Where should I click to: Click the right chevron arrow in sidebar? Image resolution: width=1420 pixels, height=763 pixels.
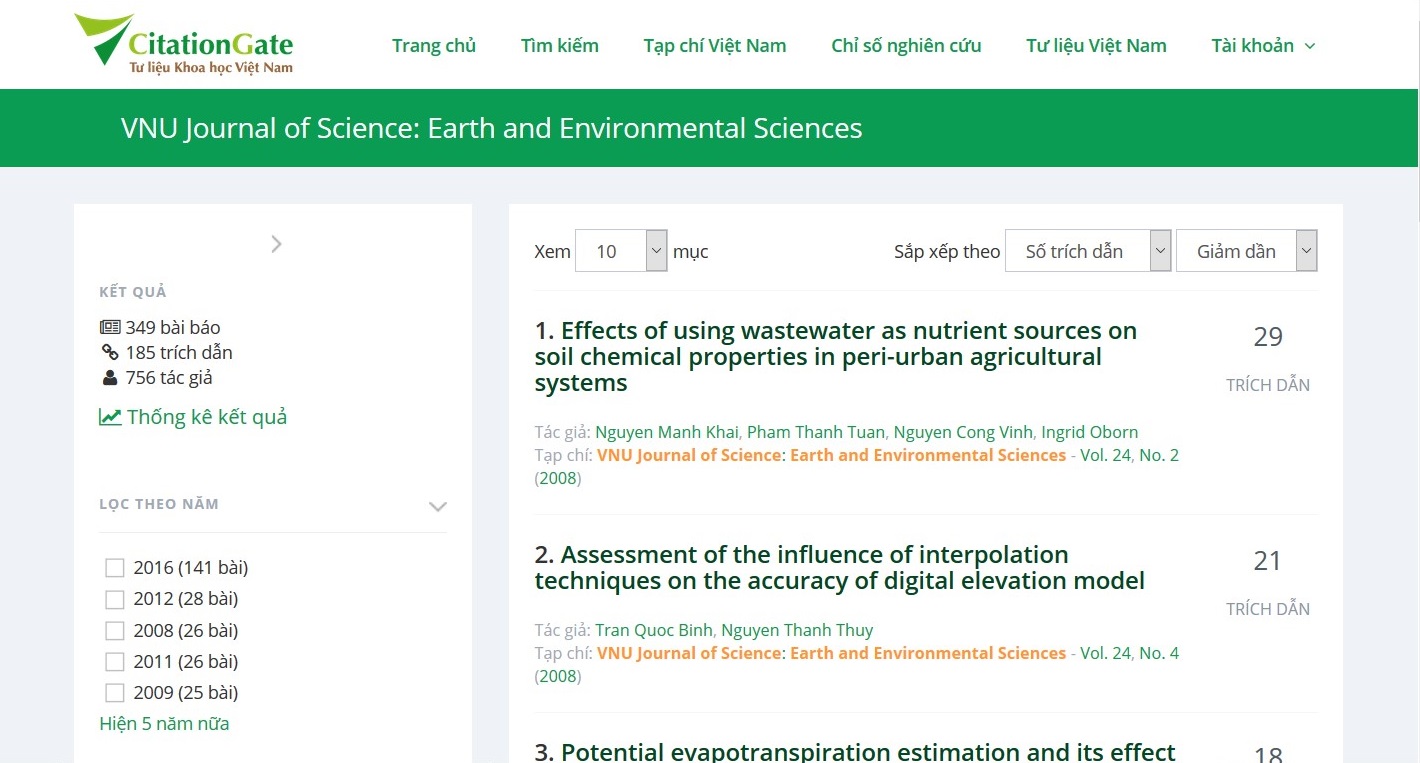(x=276, y=244)
